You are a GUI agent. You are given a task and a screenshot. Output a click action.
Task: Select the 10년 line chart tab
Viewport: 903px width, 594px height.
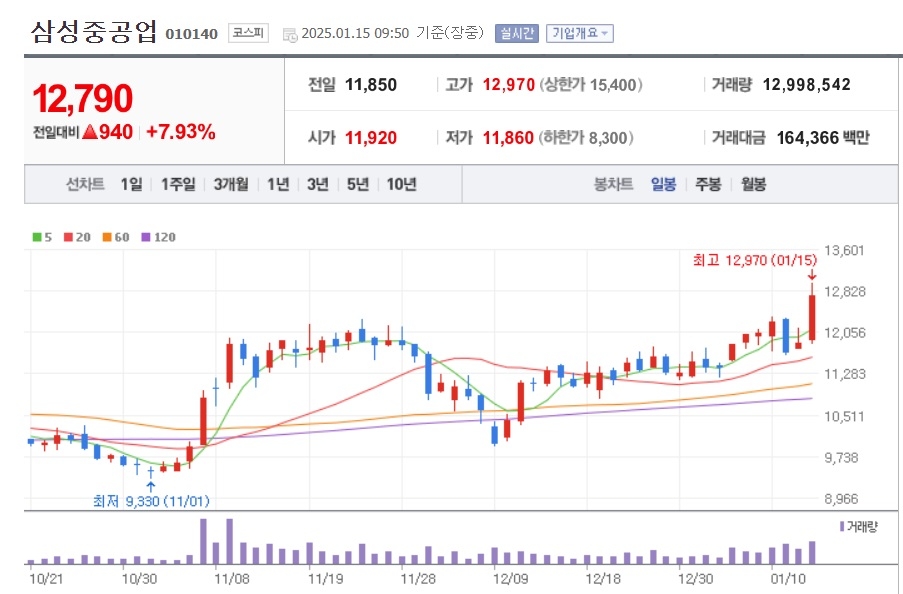[x=401, y=184]
